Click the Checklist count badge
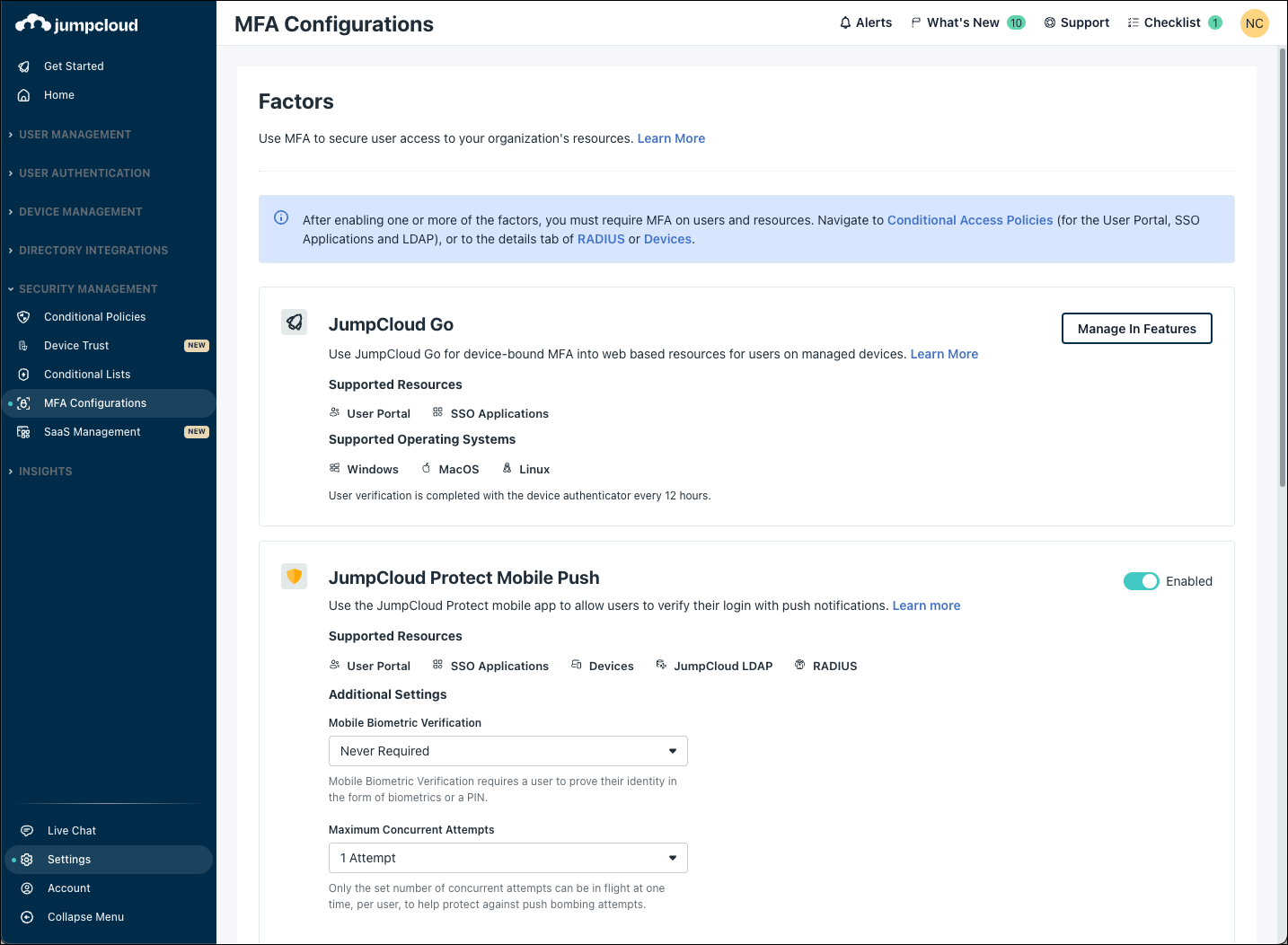Viewport: 1288px width, 945px height. [x=1215, y=22]
